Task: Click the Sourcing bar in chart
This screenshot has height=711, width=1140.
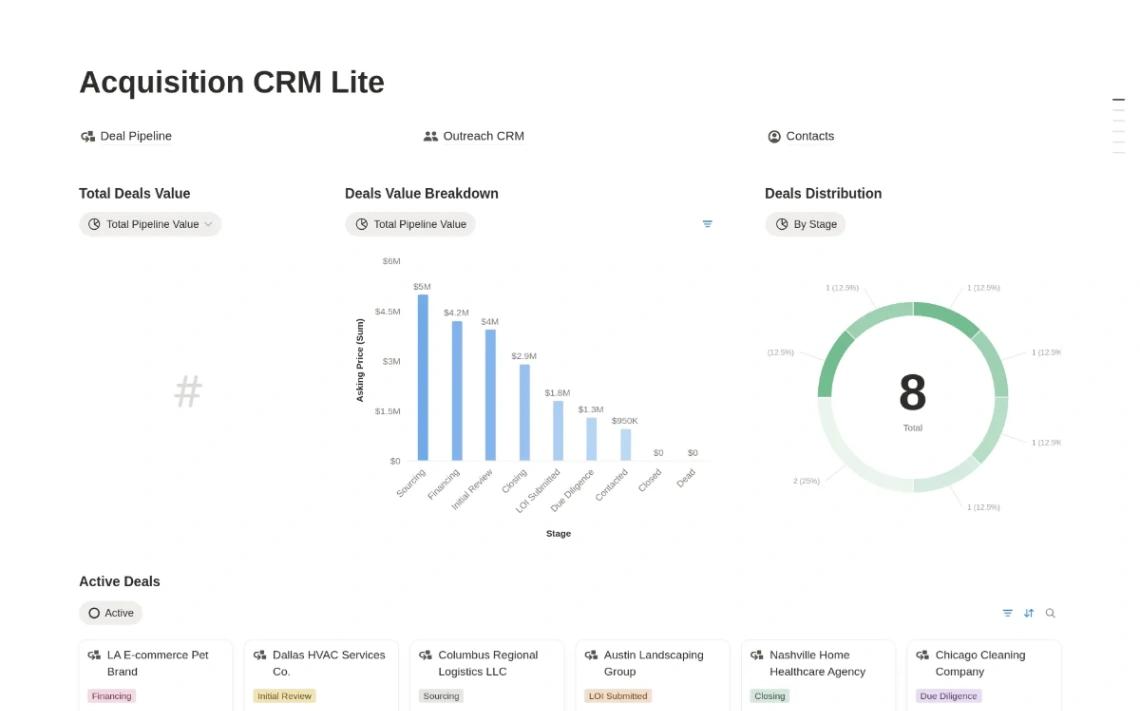Action: (423, 377)
